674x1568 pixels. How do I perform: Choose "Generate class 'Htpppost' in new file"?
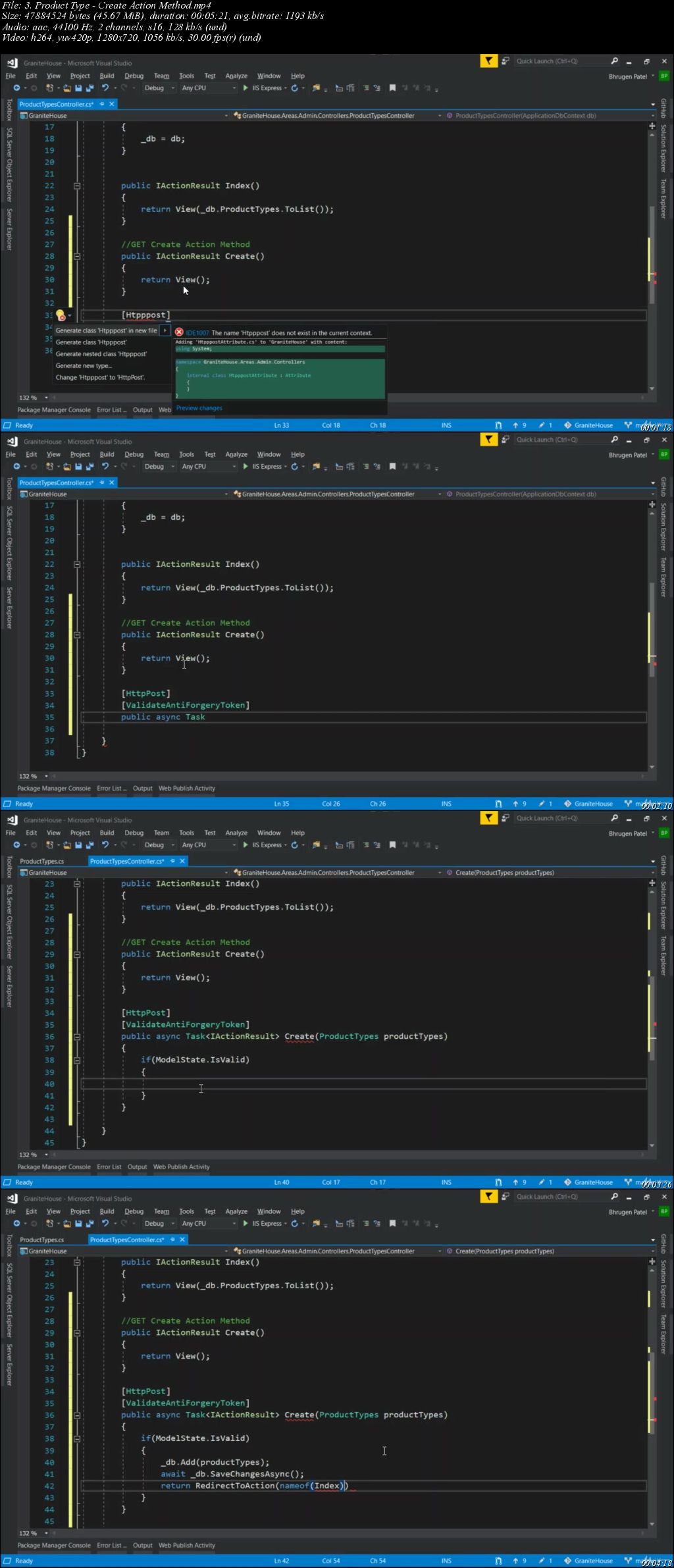coord(107,330)
